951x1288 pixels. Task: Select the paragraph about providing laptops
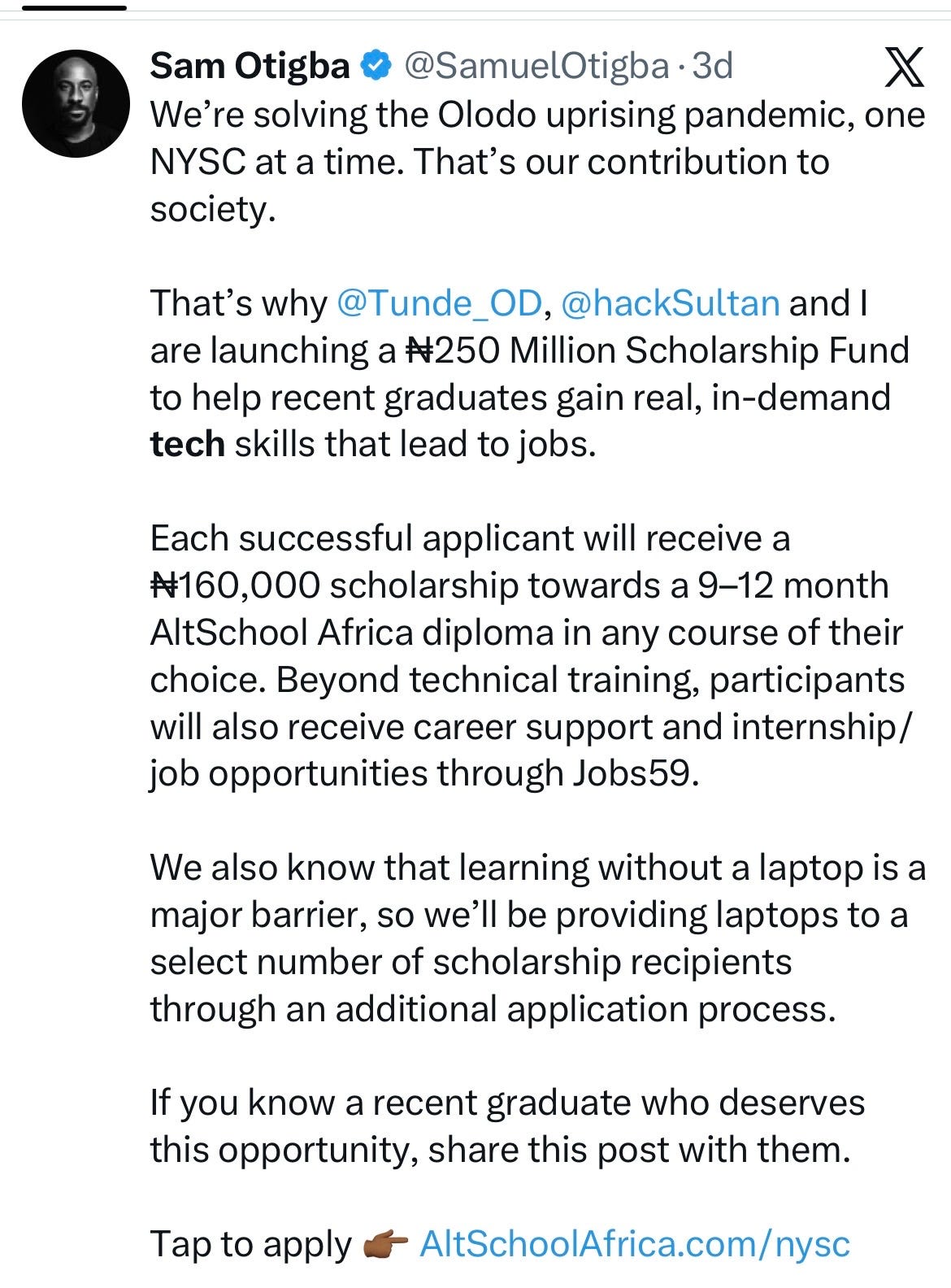coord(537,938)
